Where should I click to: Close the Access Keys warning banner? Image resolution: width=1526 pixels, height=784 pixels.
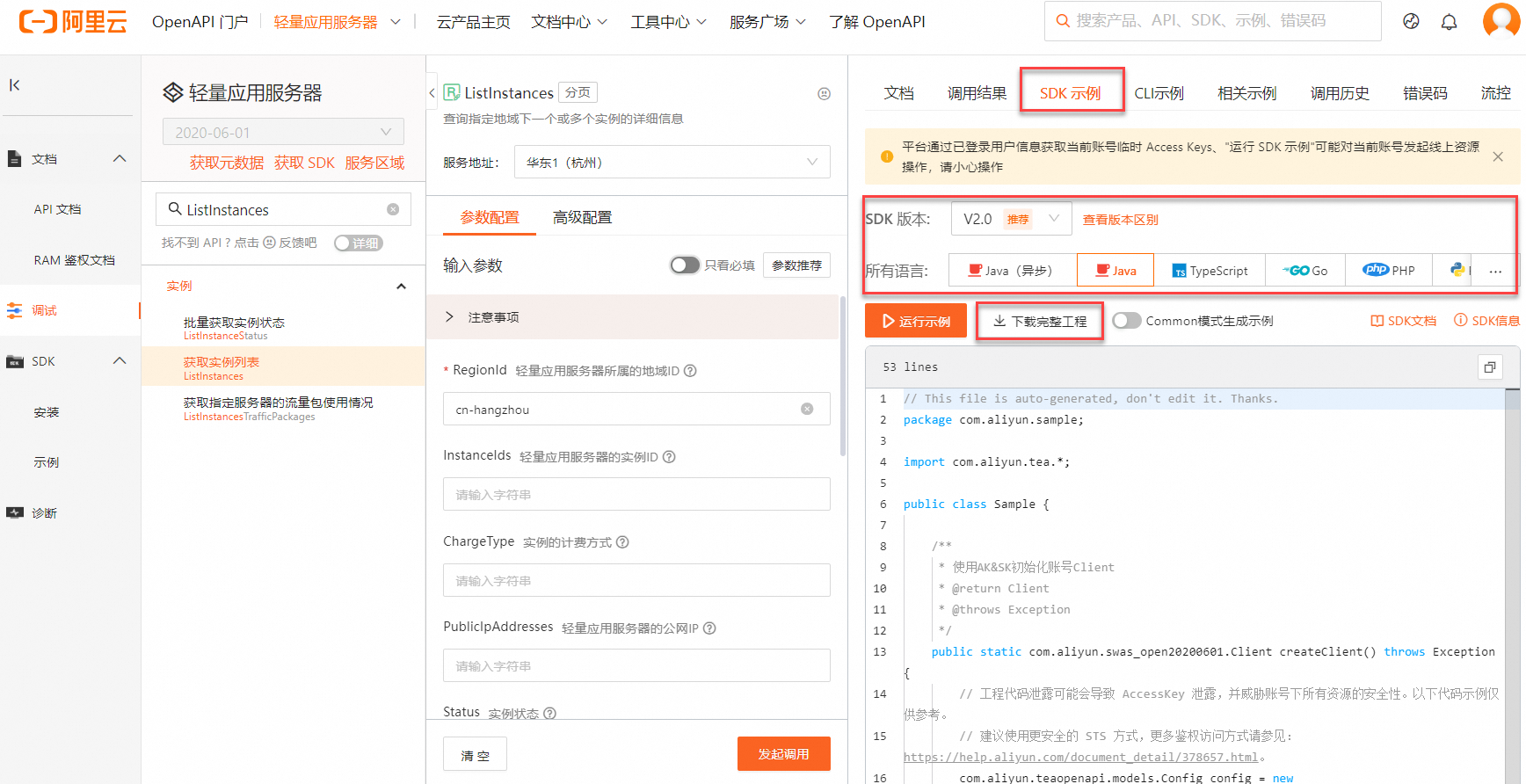pos(1498,156)
